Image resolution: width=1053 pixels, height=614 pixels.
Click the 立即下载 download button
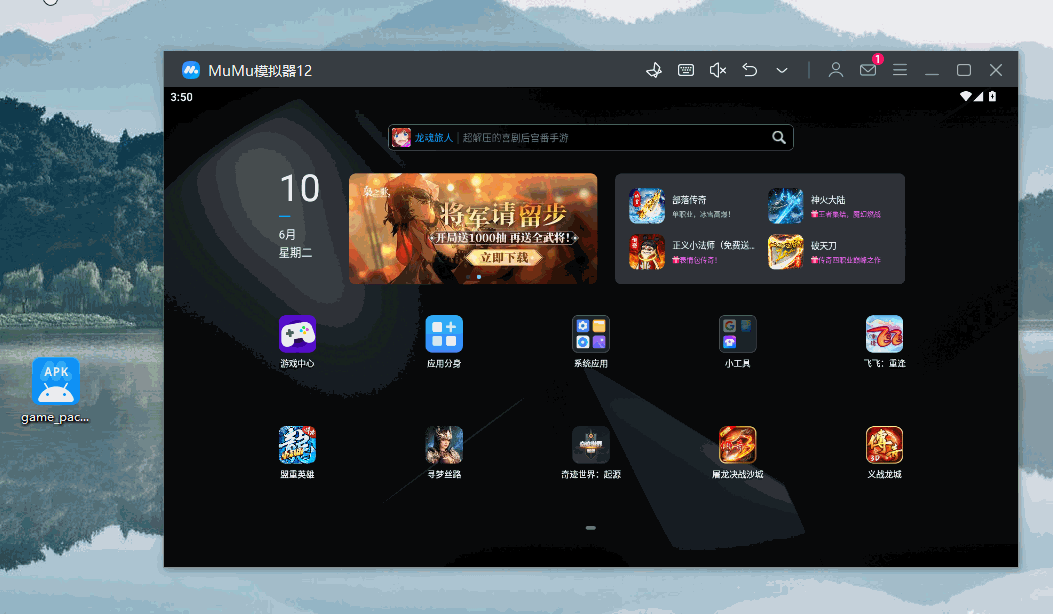[x=504, y=257]
